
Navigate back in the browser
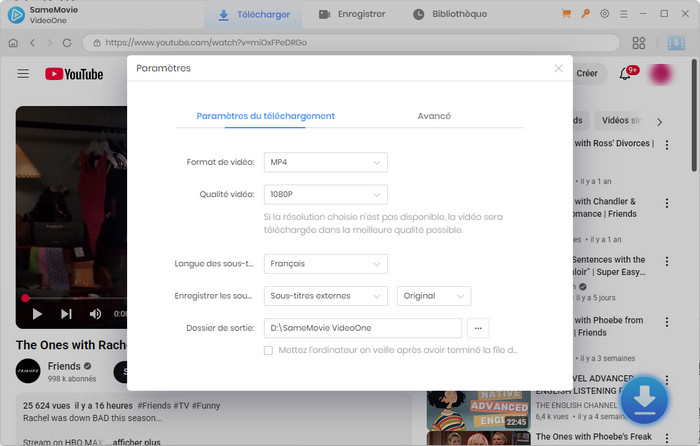pyautogui.click(x=33, y=43)
